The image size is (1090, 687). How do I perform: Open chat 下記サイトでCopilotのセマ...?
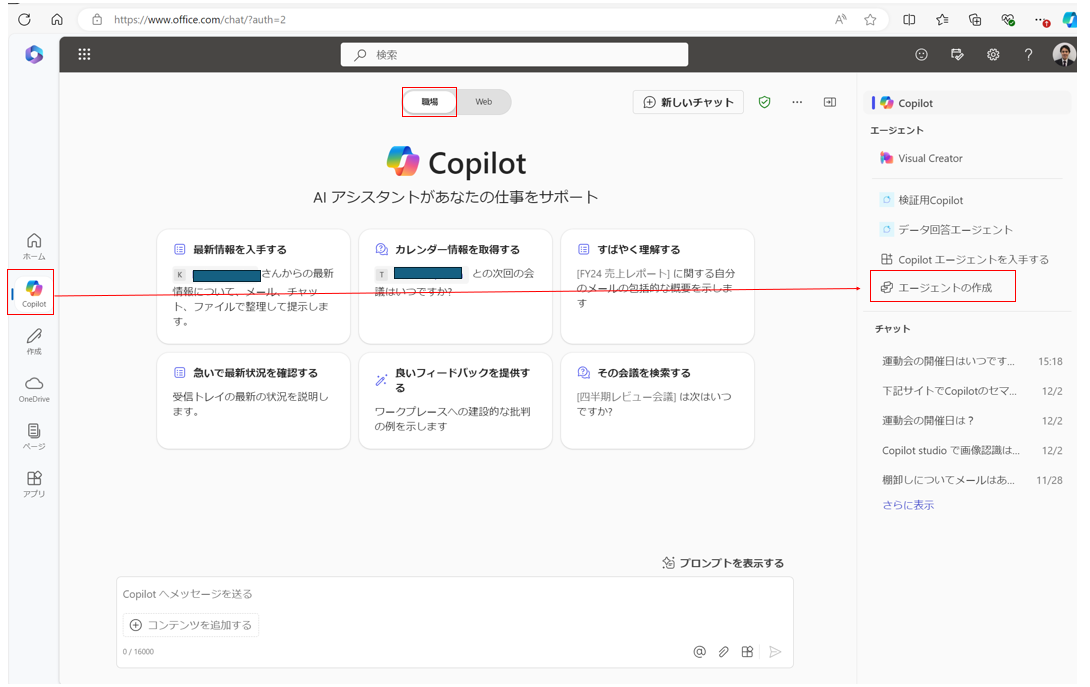972,391
